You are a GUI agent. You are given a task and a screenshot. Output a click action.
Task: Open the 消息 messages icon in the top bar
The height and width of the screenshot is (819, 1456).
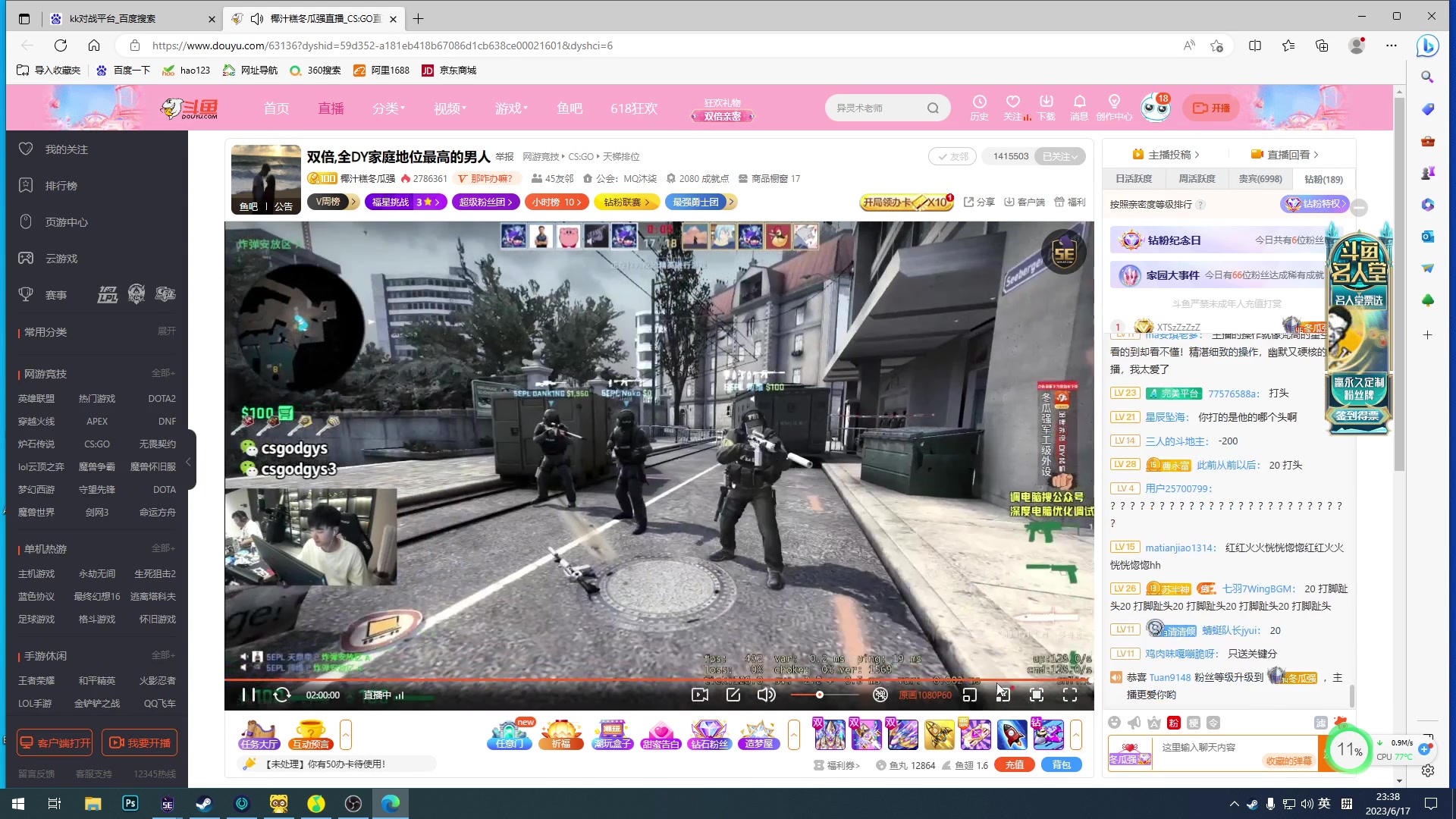point(1080,108)
